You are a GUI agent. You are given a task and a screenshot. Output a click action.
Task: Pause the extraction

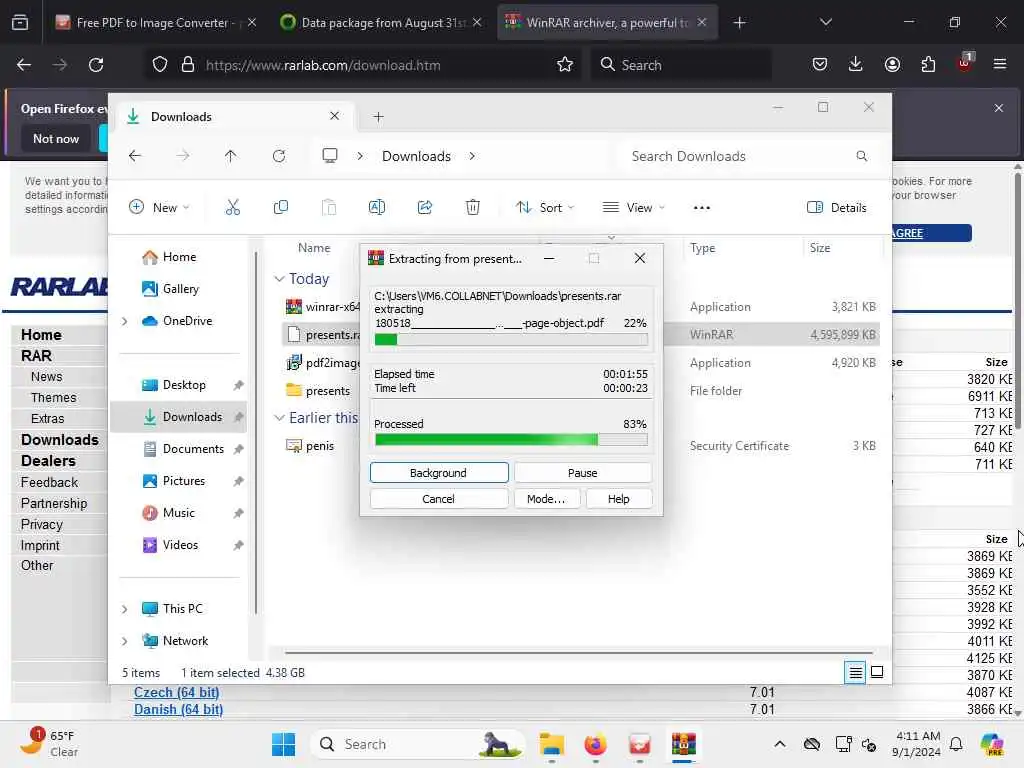pyautogui.click(x=582, y=473)
